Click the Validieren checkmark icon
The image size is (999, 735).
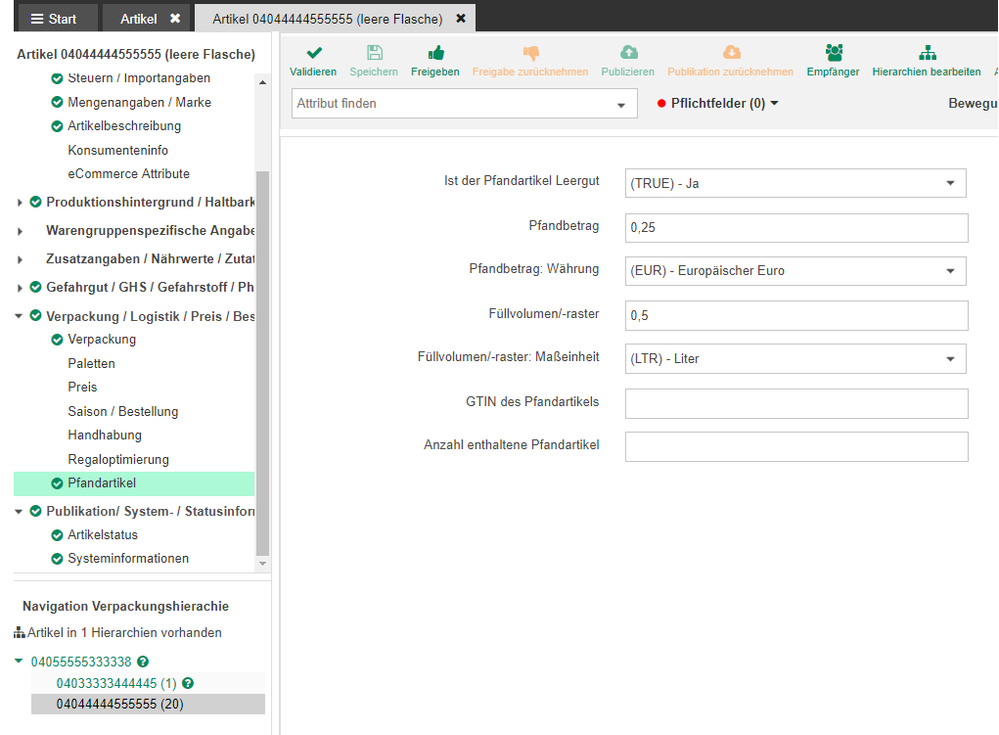[x=313, y=53]
